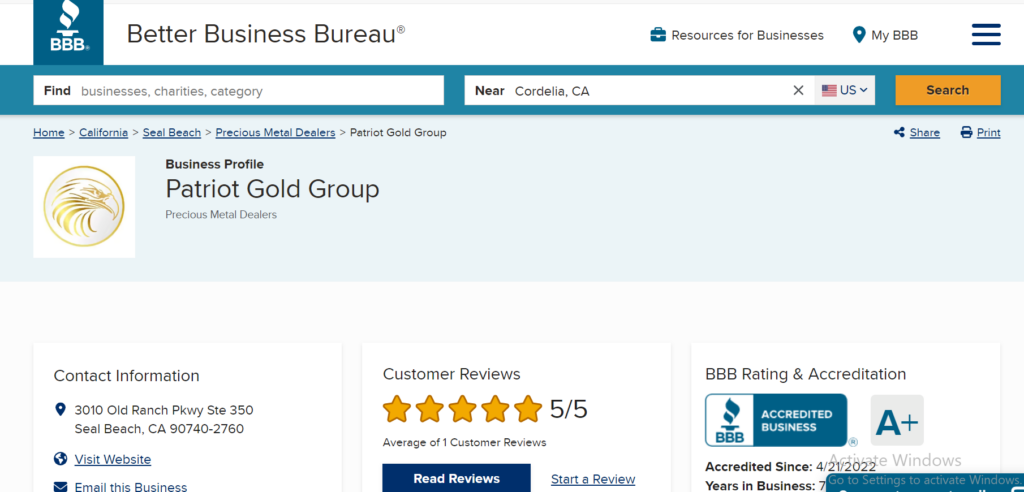Click the Contact Information heading
The width and height of the screenshot is (1024, 492).
click(x=127, y=376)
